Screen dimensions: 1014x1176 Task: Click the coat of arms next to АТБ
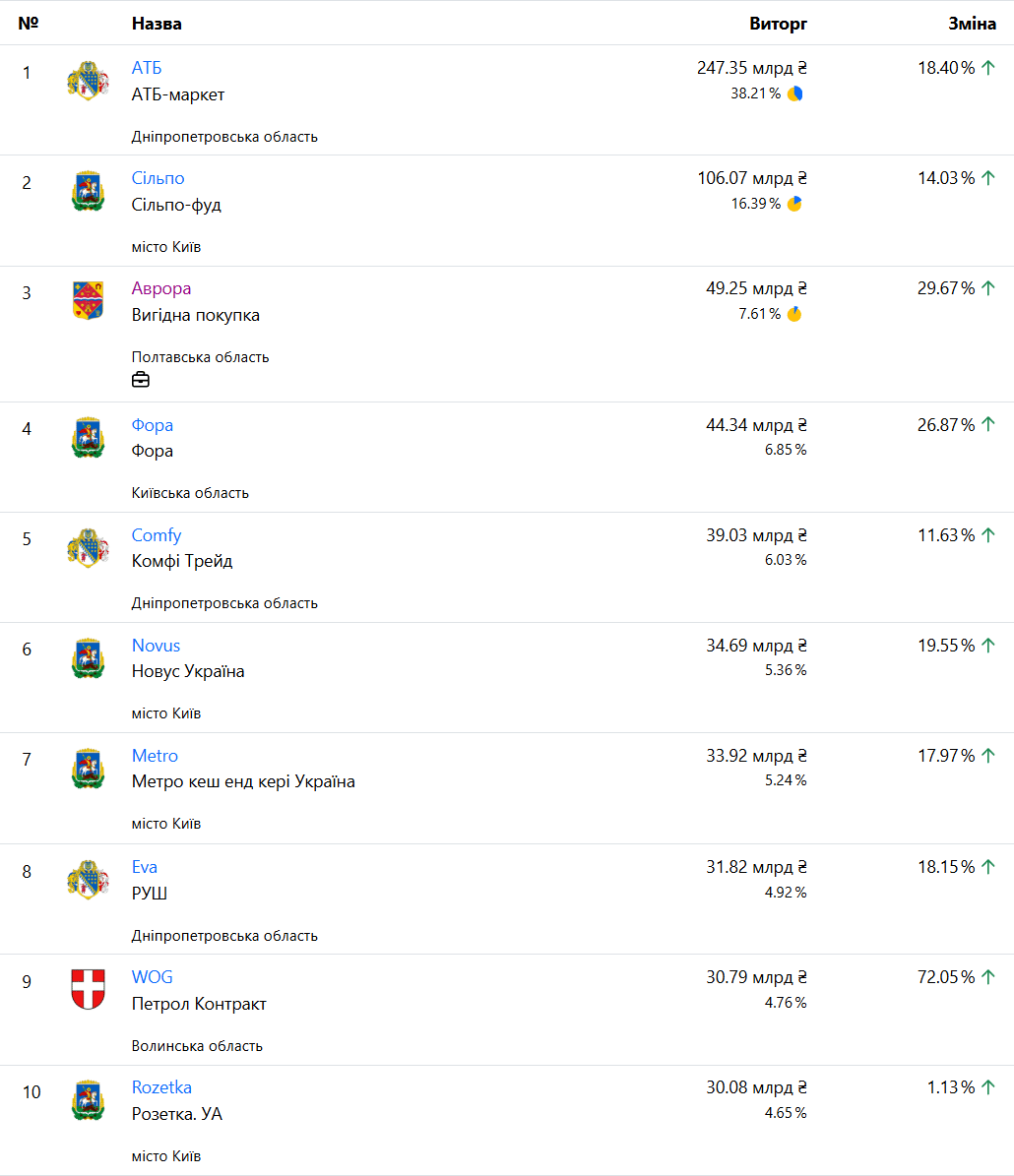point(88,81)
